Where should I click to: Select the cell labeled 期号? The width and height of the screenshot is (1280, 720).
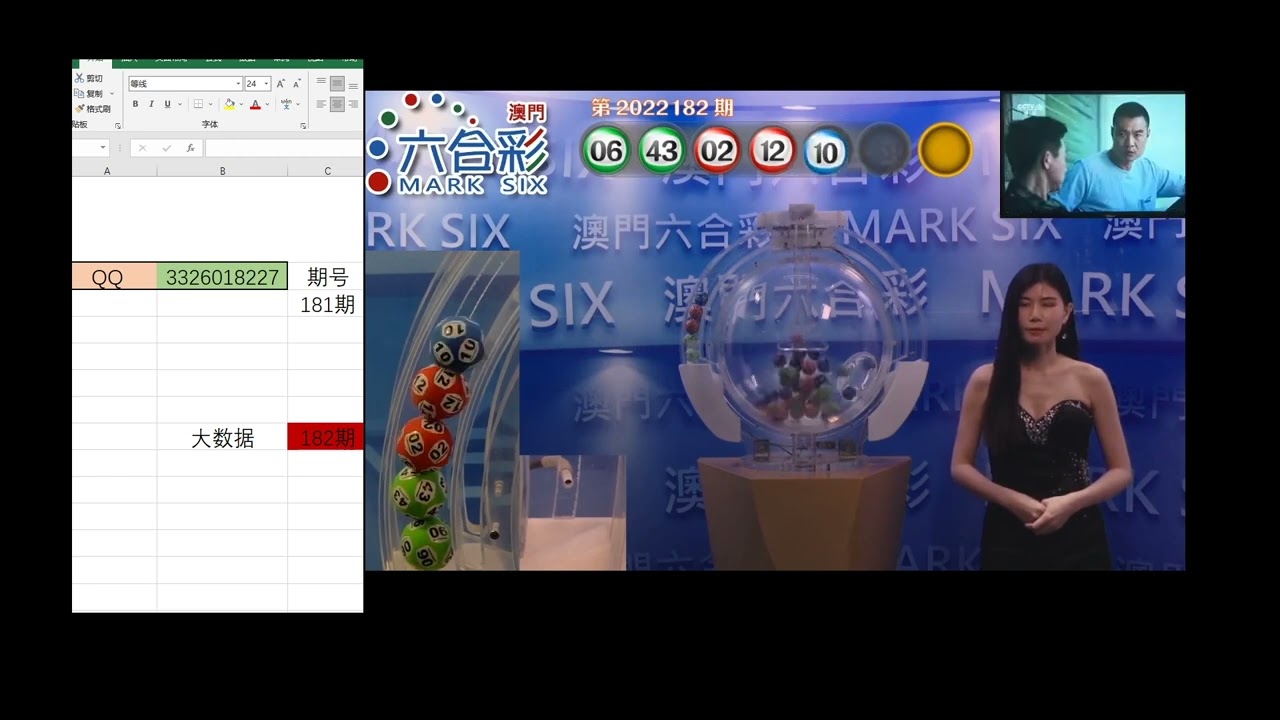[325, 277]
